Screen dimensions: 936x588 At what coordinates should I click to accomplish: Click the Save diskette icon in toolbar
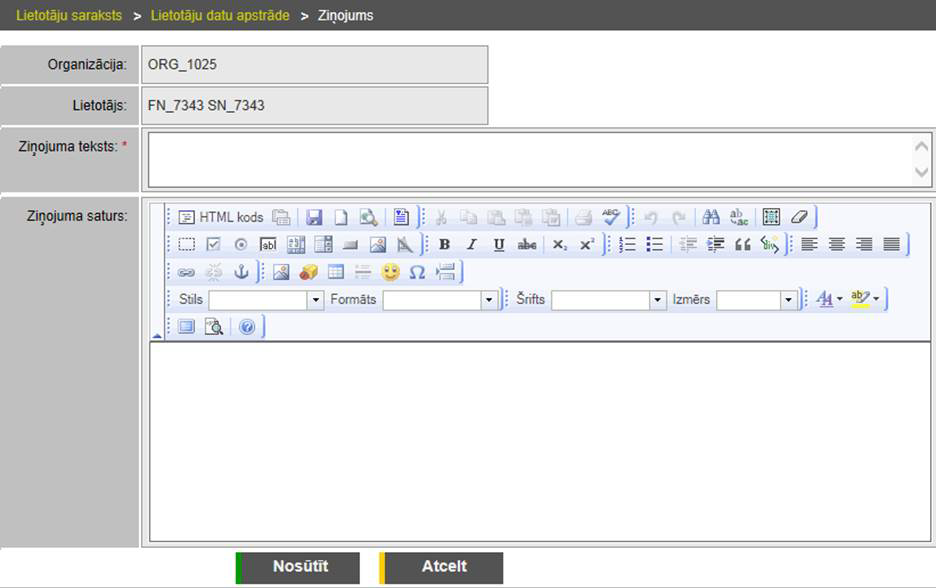click(314, 217)
